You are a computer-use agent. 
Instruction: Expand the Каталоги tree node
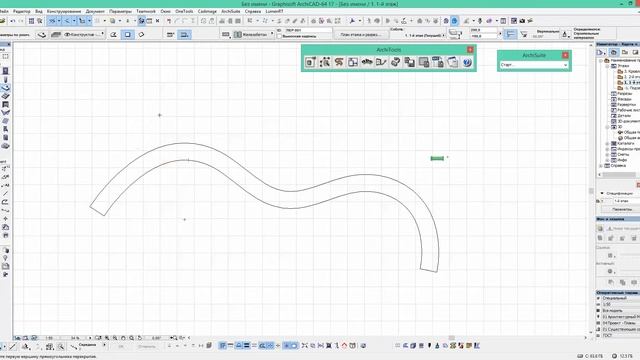point(607,144)
